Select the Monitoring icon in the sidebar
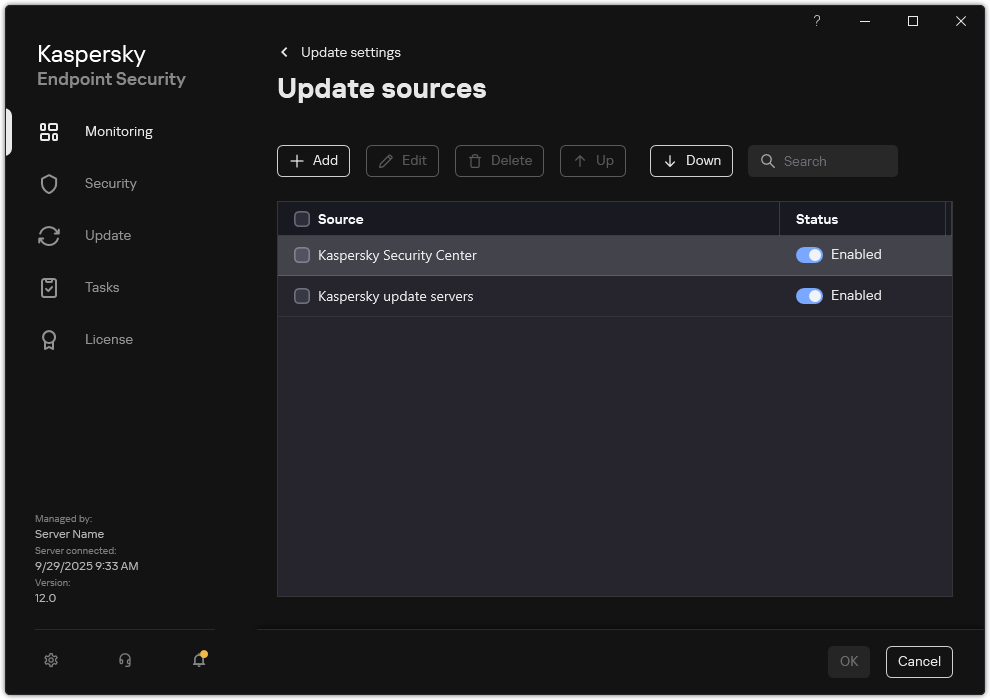This screenshot has height=700, width=990. (48, 131)
